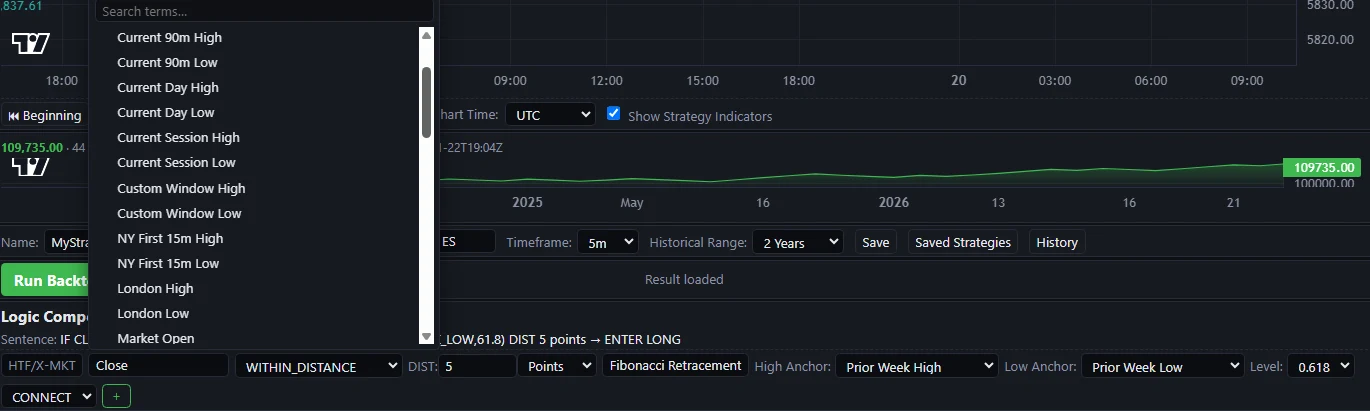
Task: Click the dropdown list scroll down arrow
Action: click(427, 338)
